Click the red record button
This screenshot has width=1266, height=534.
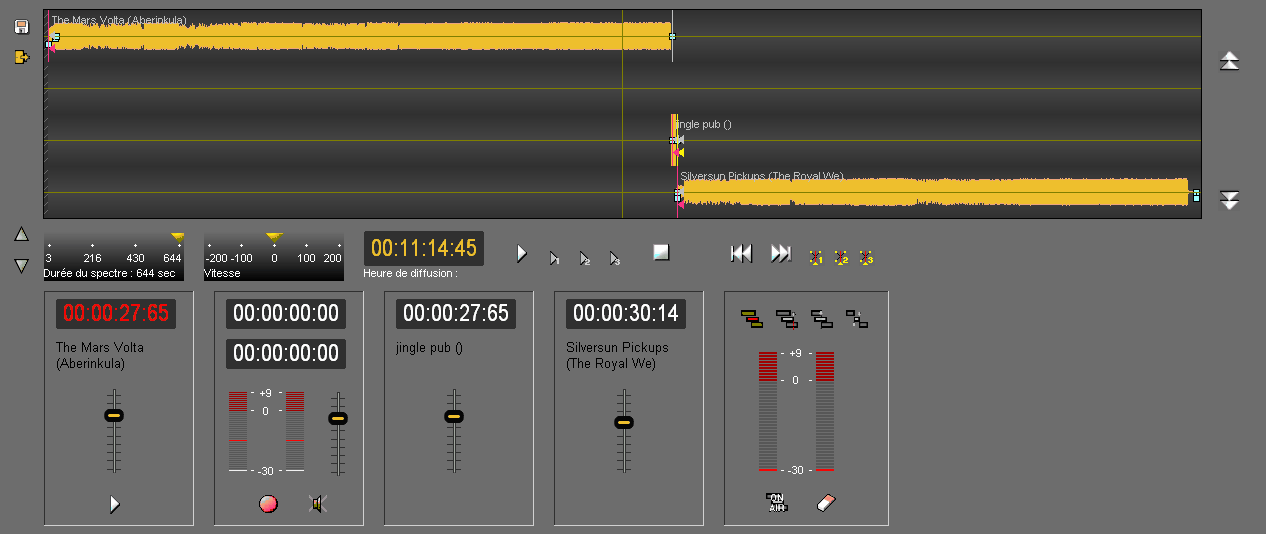click(268, 504)
